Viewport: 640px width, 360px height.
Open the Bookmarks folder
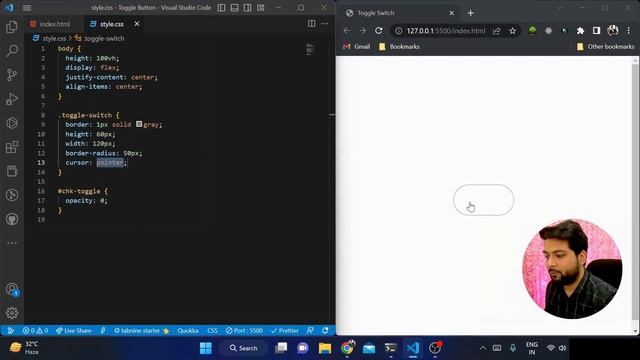(x=399, y=47)
